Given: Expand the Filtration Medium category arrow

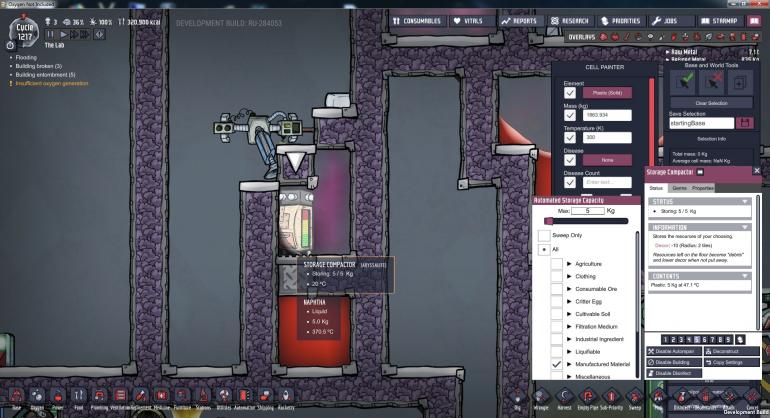Looking at the screenshot, I should [x=569, y=327].
